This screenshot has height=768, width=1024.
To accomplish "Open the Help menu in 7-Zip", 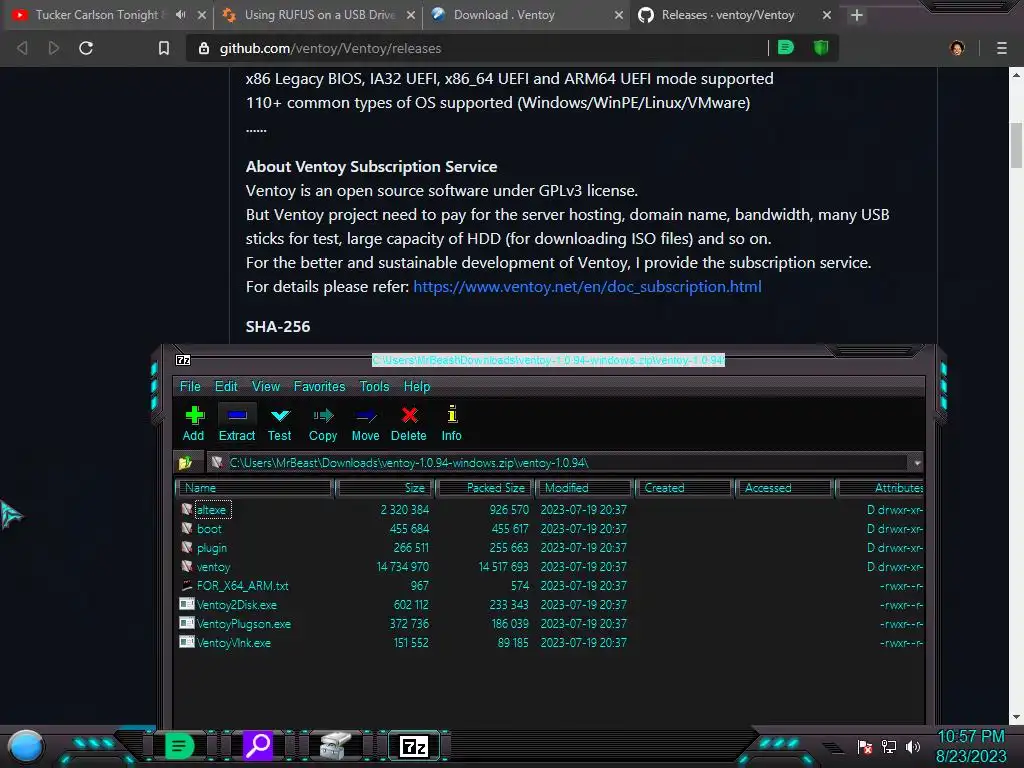I will [417, 387].
